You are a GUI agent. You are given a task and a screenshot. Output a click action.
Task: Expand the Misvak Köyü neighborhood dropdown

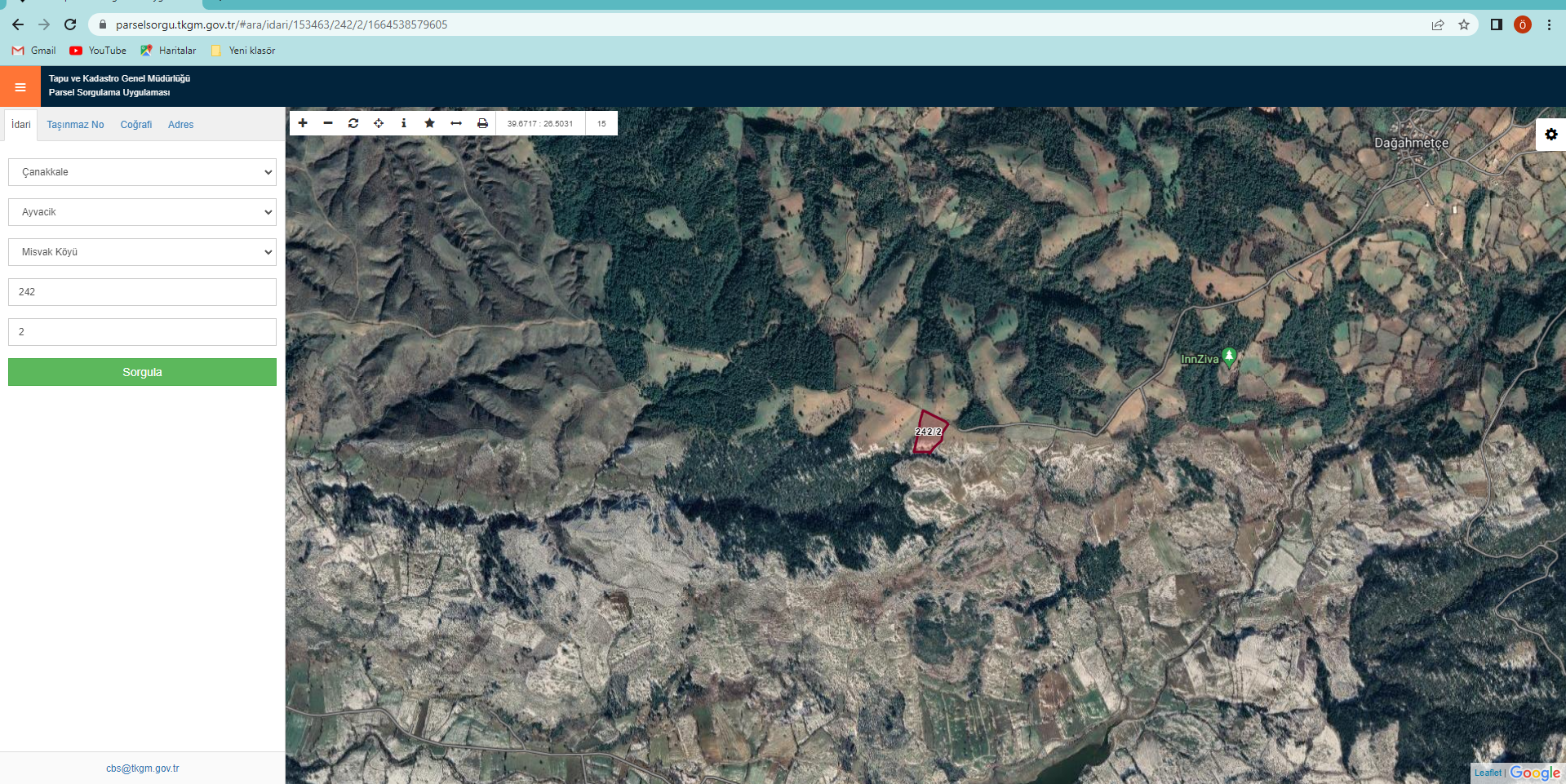click(x=142, y=252)
